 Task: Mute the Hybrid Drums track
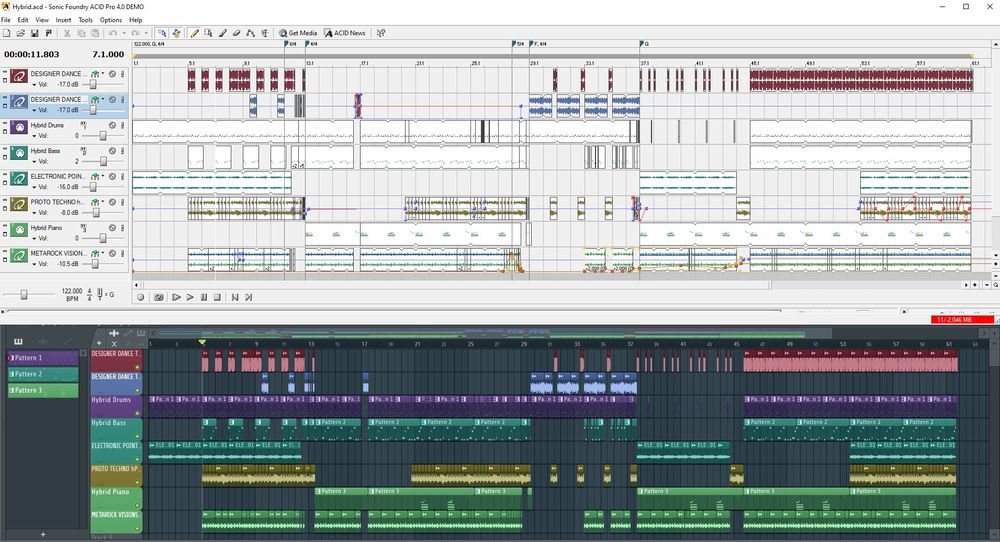(x=112, y=126)
